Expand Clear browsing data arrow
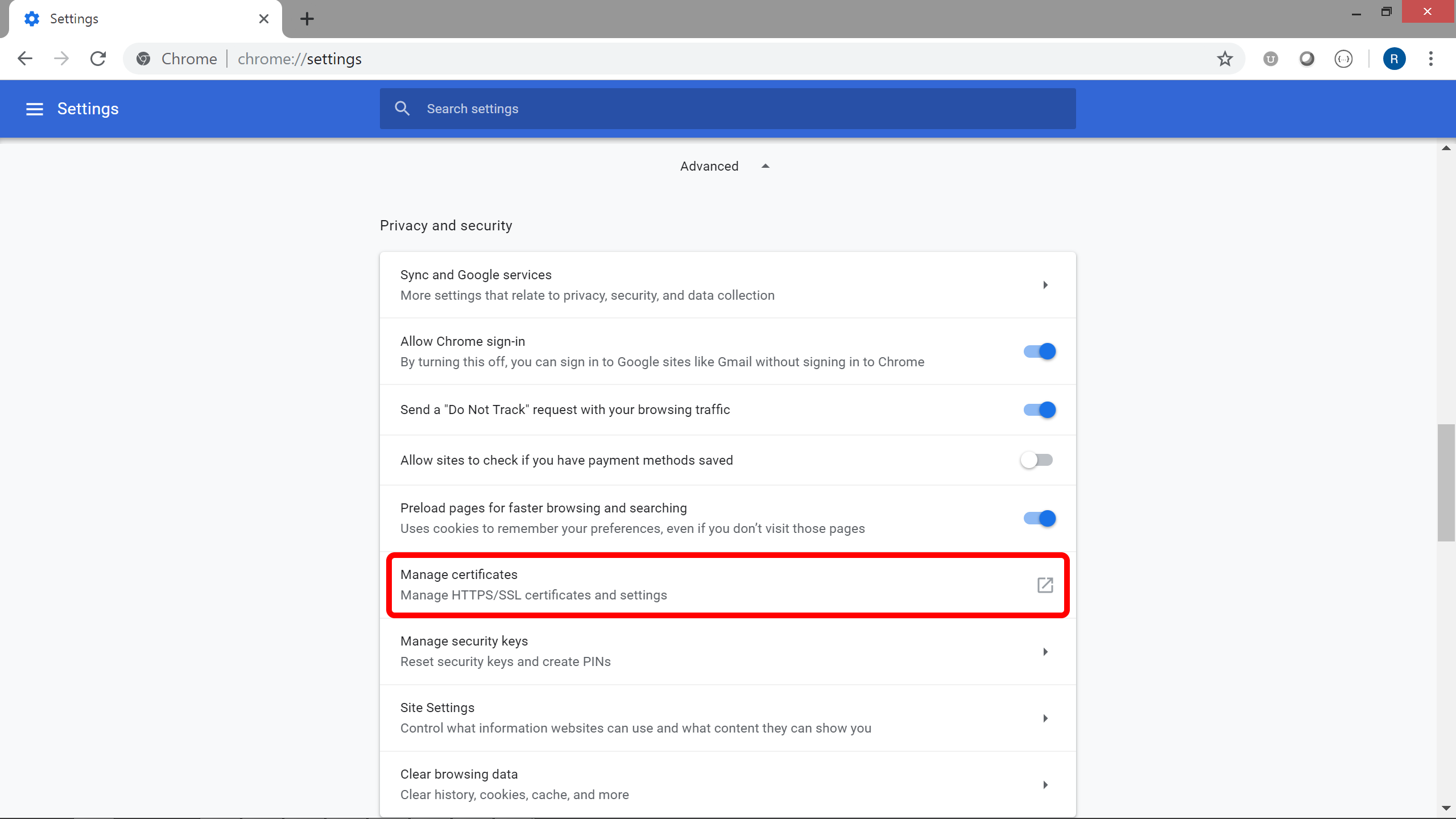The height and width of the screenshot is (819, 1456). (x=1045, y=785)
